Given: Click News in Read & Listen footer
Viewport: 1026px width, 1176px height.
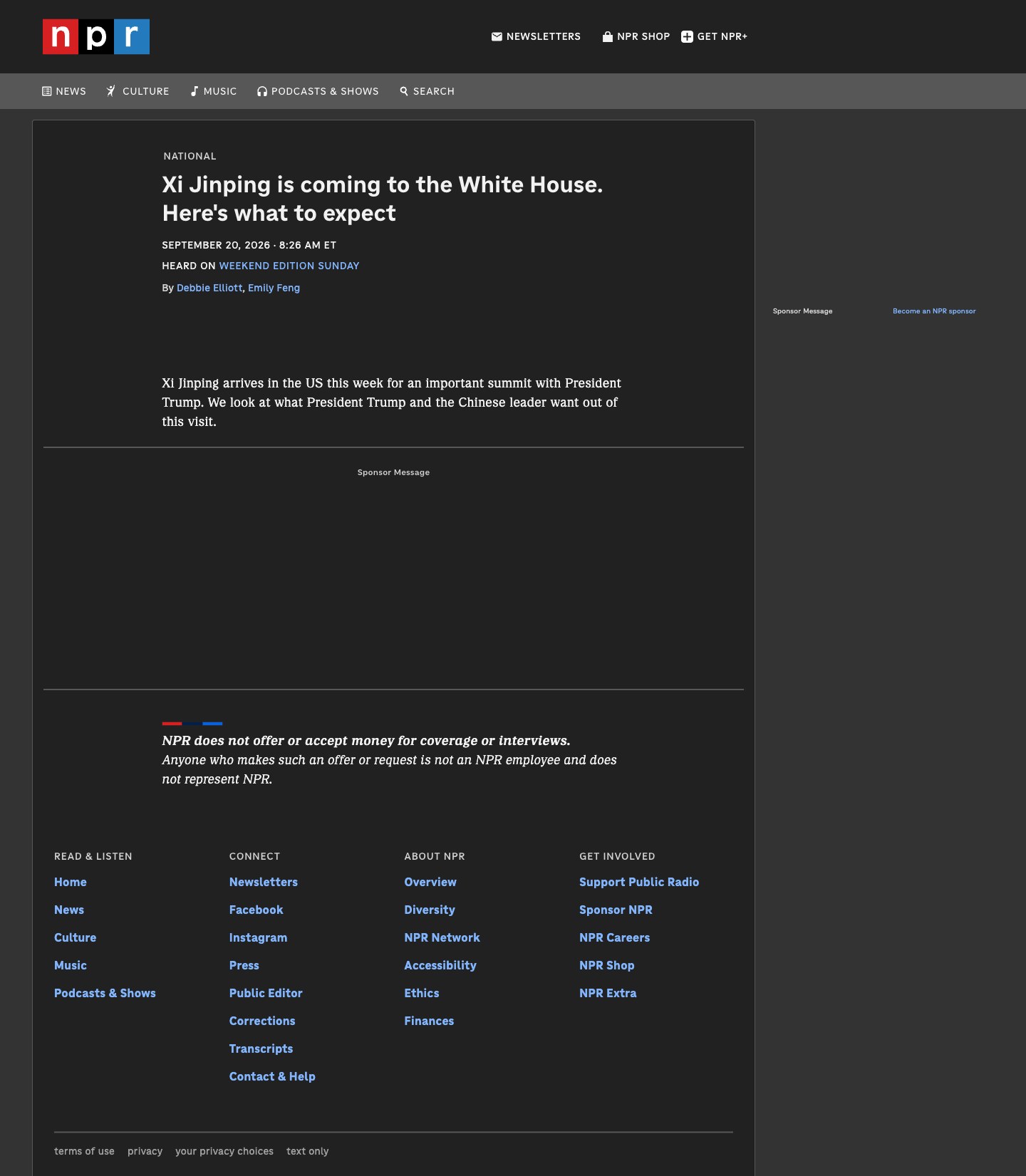Looking at the screenshot, I should pyautogui.click(x=69, y=910).
